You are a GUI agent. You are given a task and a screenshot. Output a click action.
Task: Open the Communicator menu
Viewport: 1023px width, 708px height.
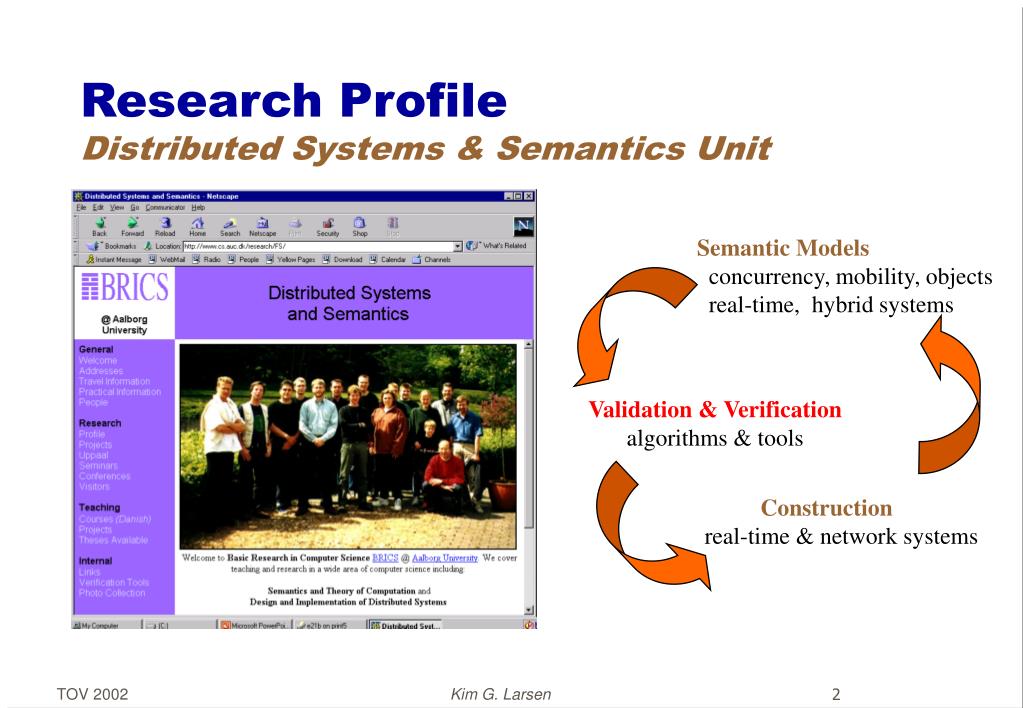click(166, 208)
